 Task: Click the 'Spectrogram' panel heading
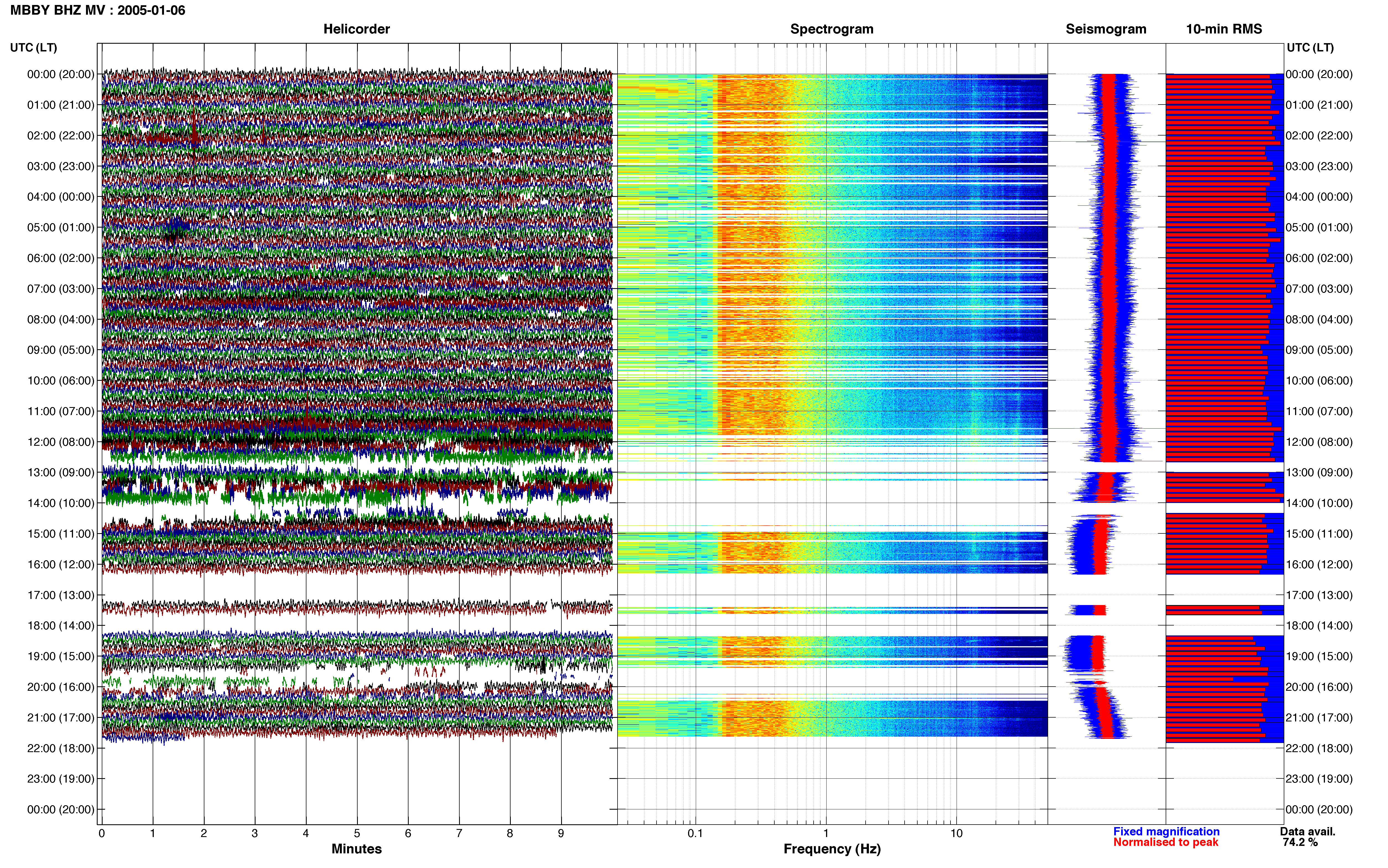tap(832, 29)
